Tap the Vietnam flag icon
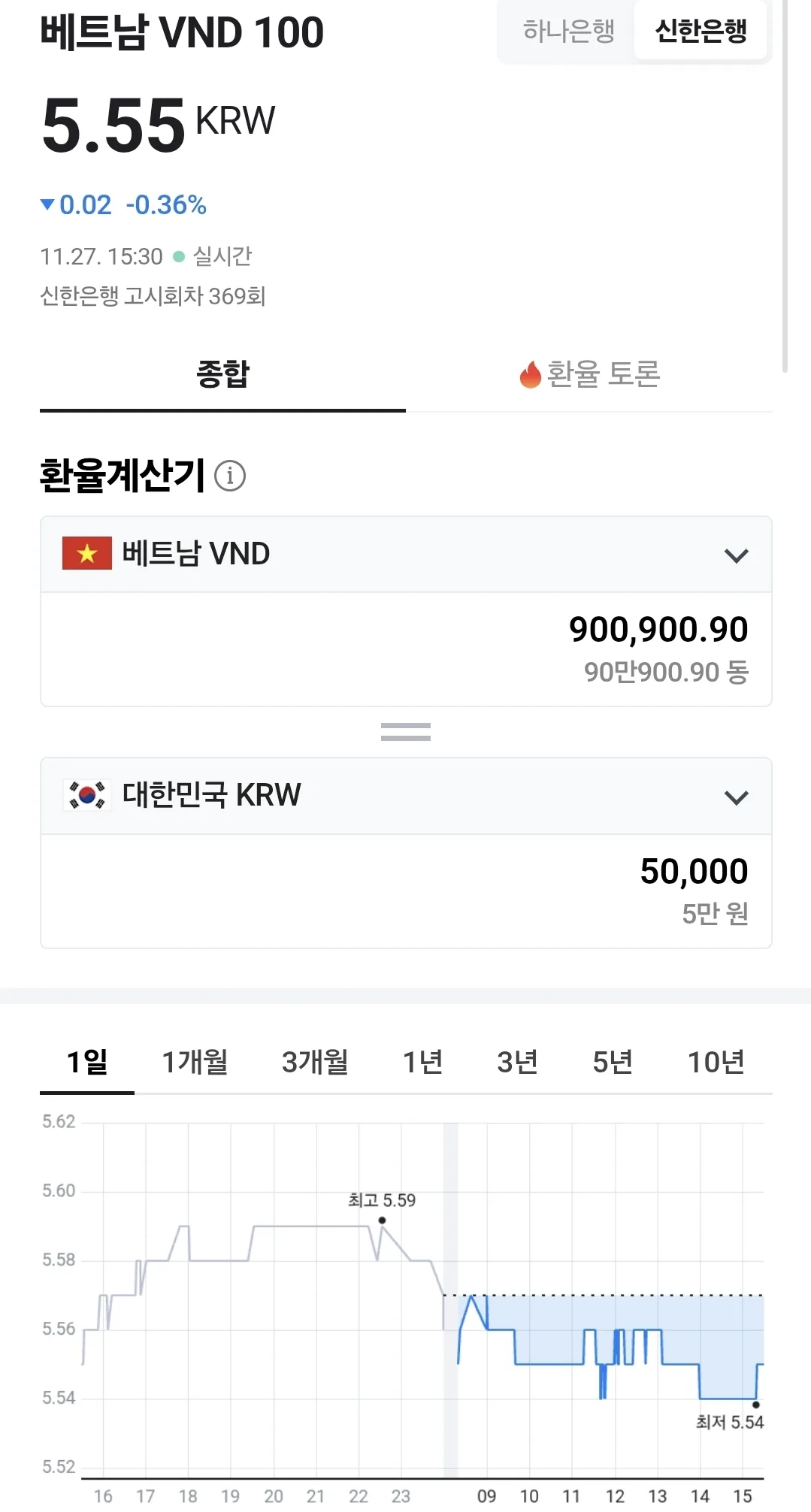Screen dimensions: 811x1512 87,553
